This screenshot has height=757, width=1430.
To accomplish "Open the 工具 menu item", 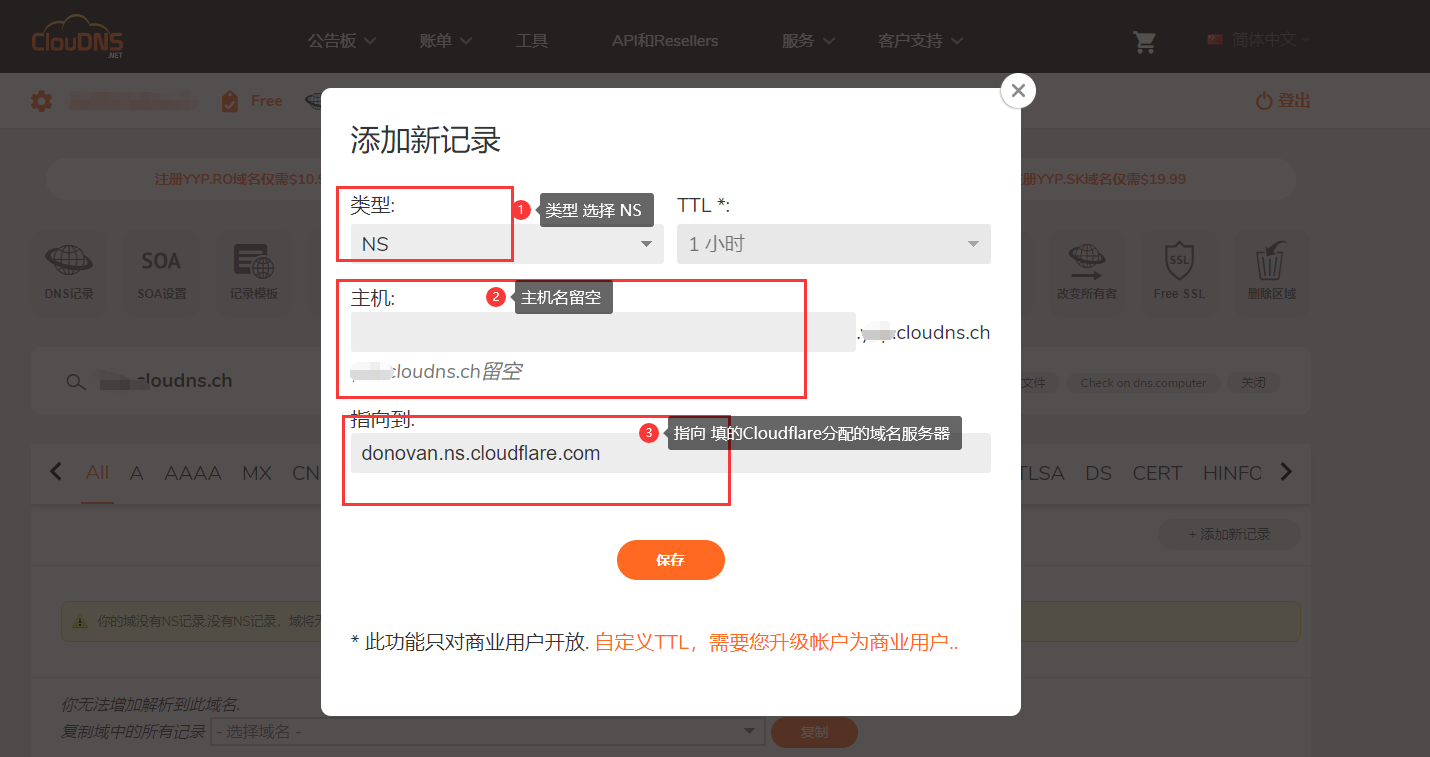I will [532, 41].
